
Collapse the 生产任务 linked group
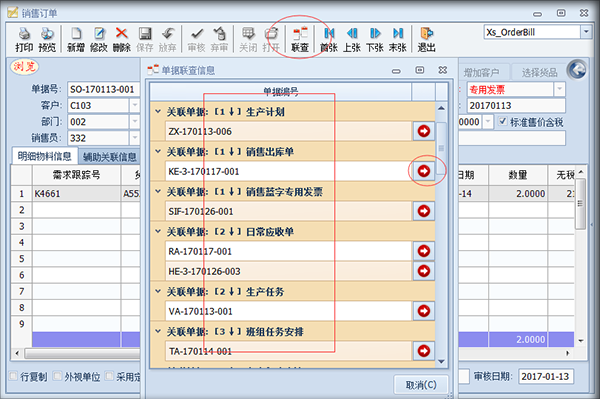tap(158, 292)
